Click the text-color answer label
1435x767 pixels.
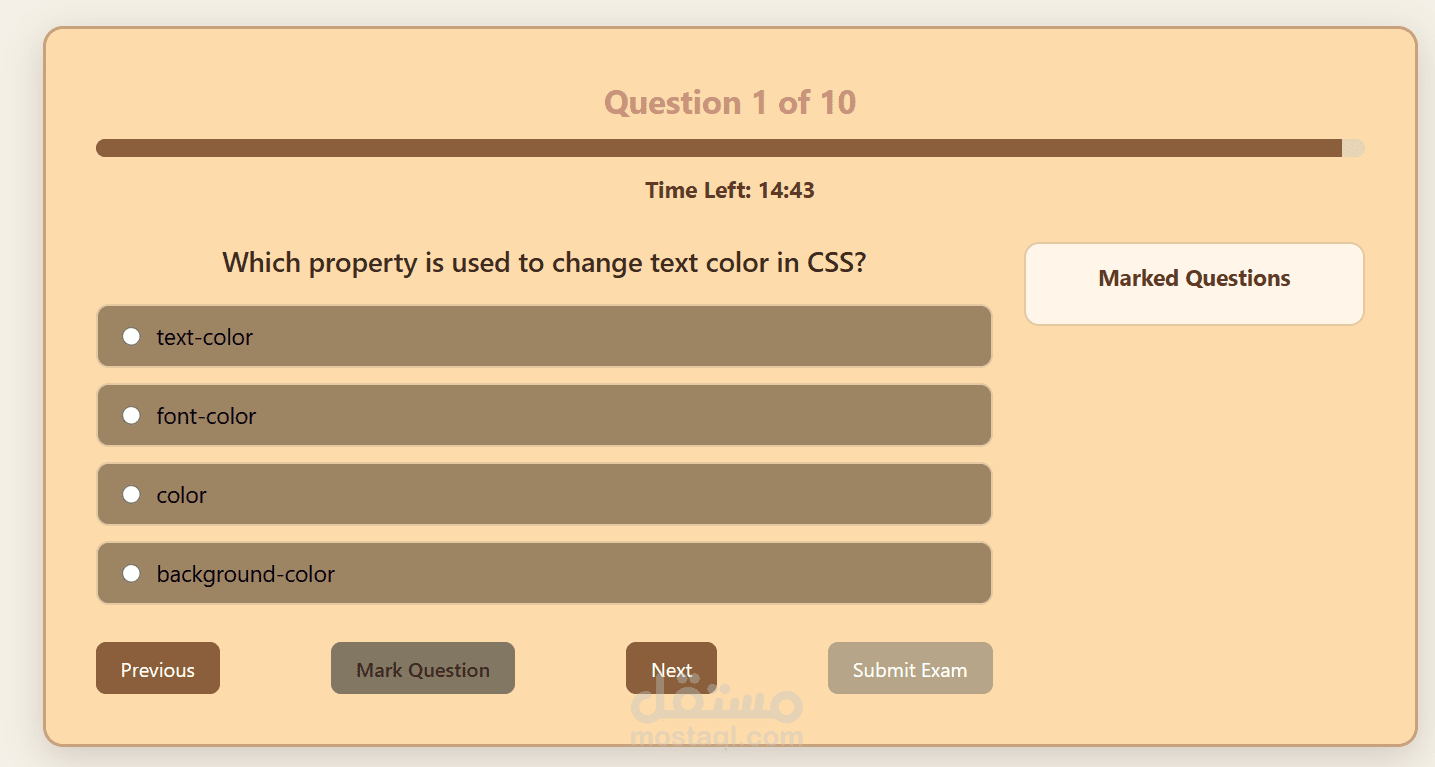(x=205, y=337)
